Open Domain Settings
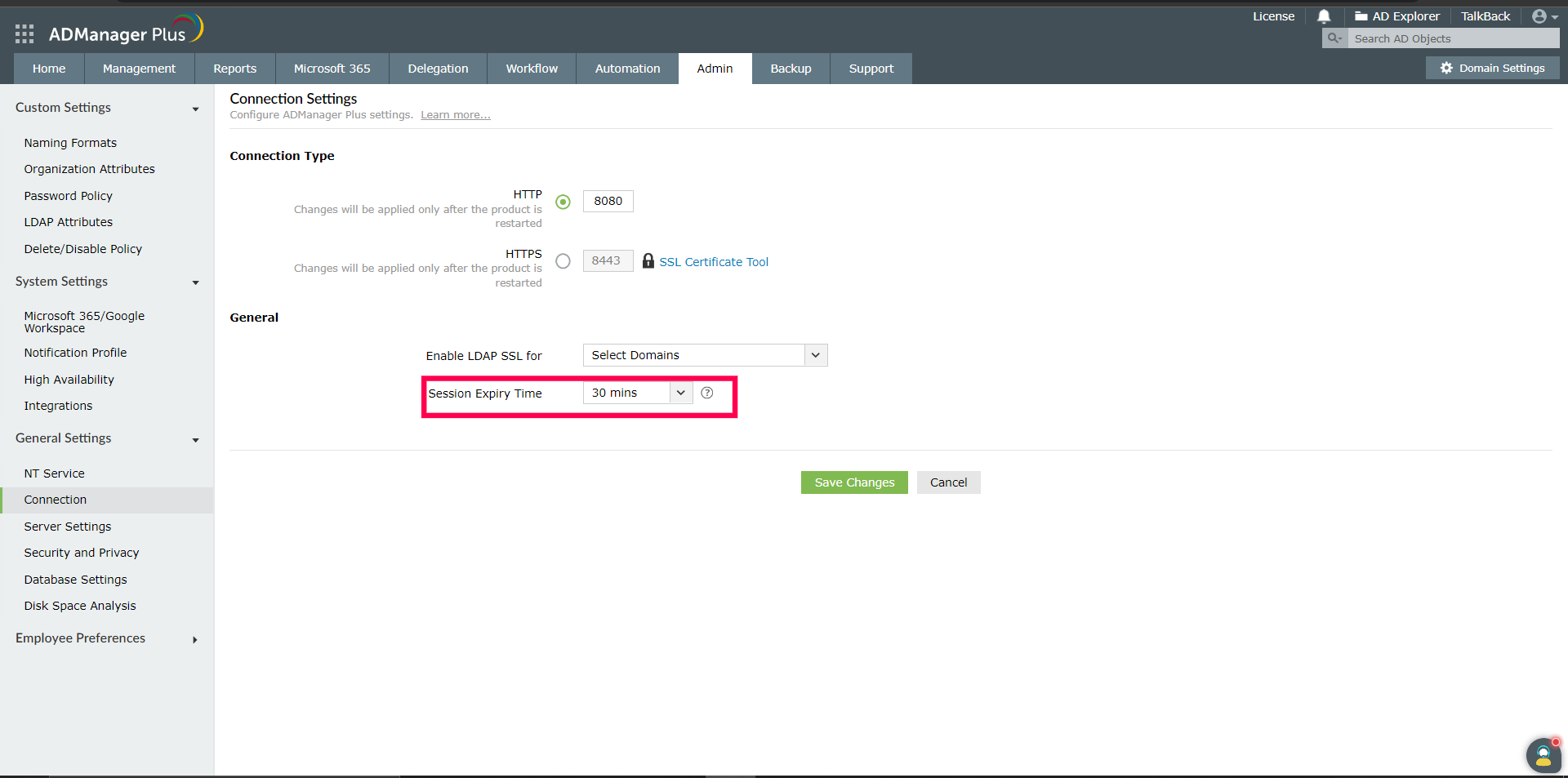1568x778 pixels. 1493,68
